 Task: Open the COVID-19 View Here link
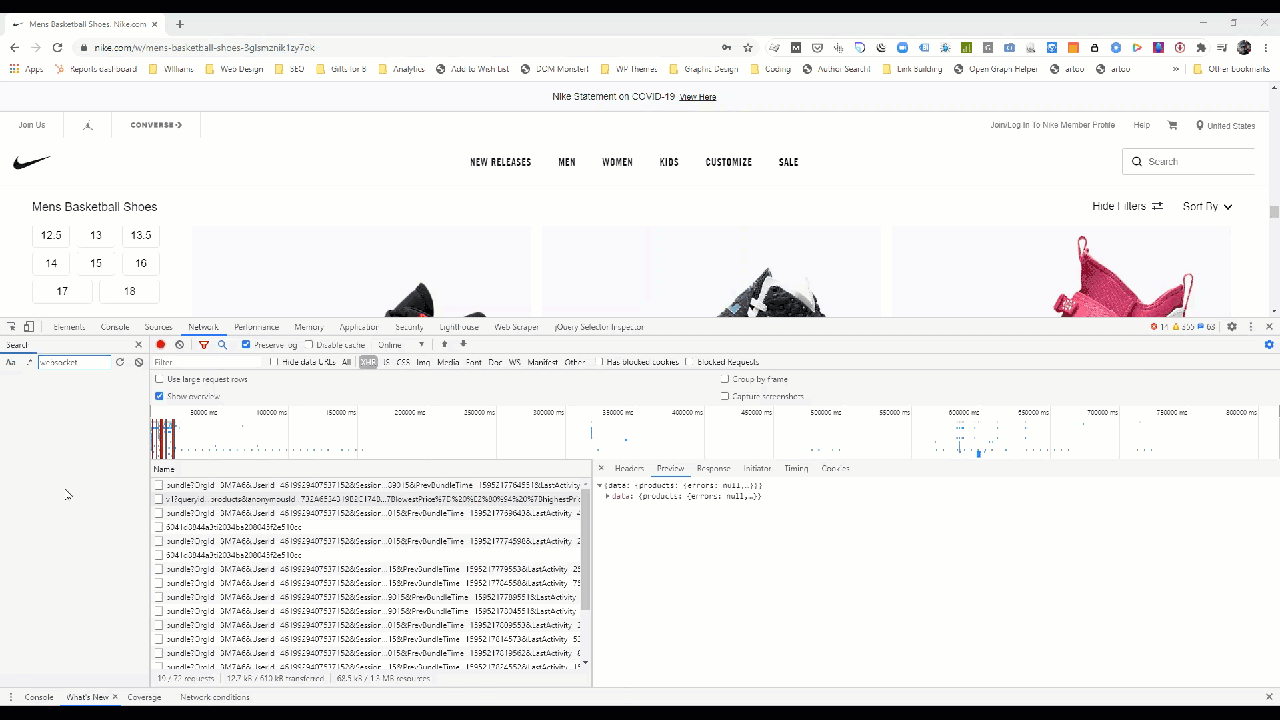(697, 96)
